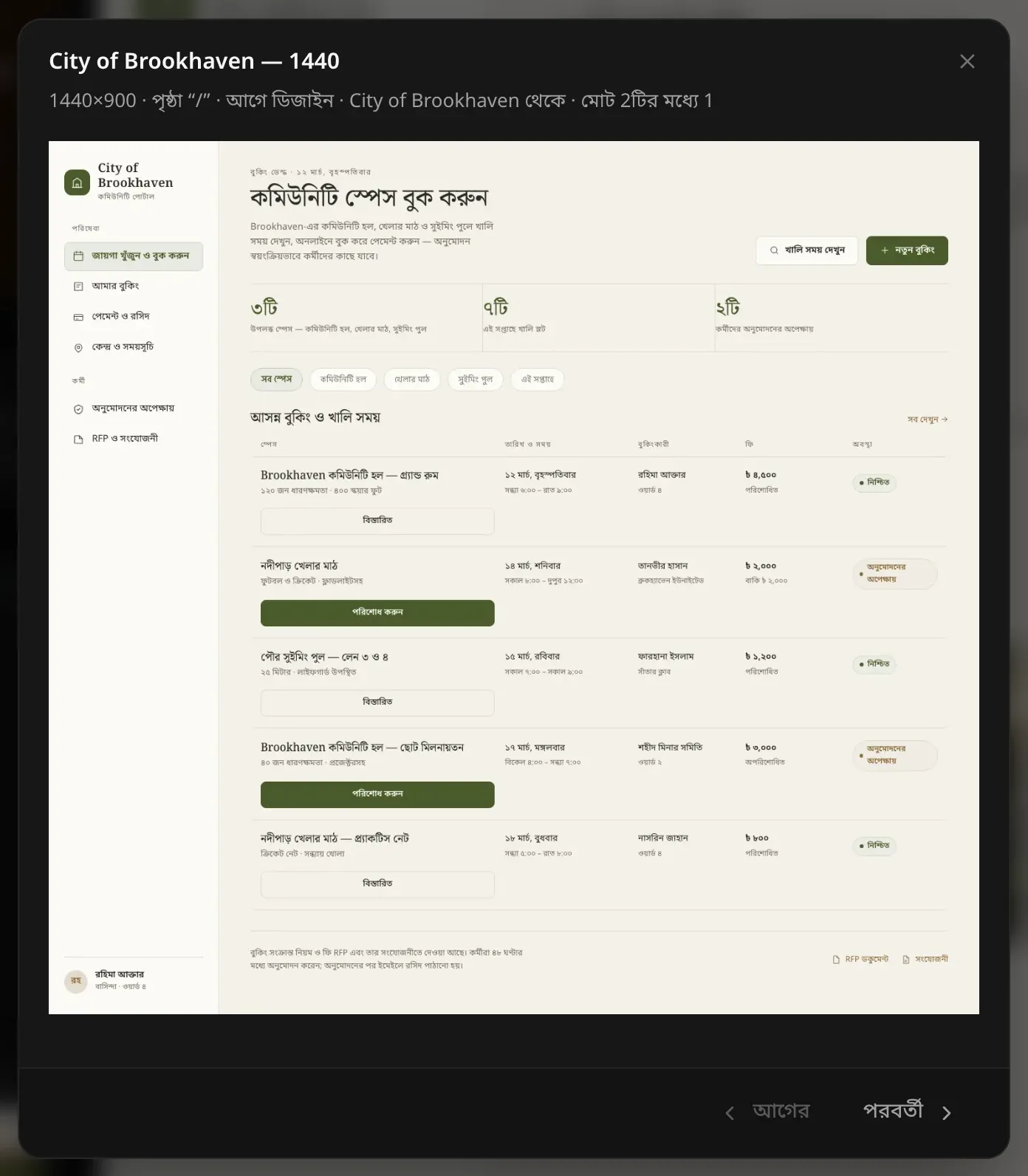Click the ফারহানা ইসলাম booker name
1028x1176 pixels.
point(665,657)
